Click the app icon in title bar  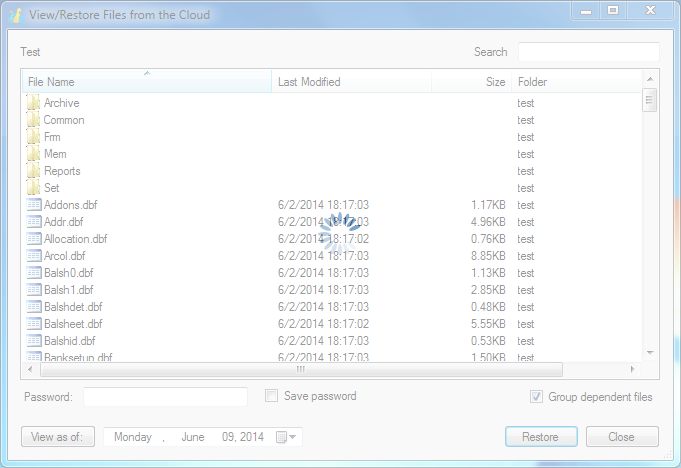16,15
